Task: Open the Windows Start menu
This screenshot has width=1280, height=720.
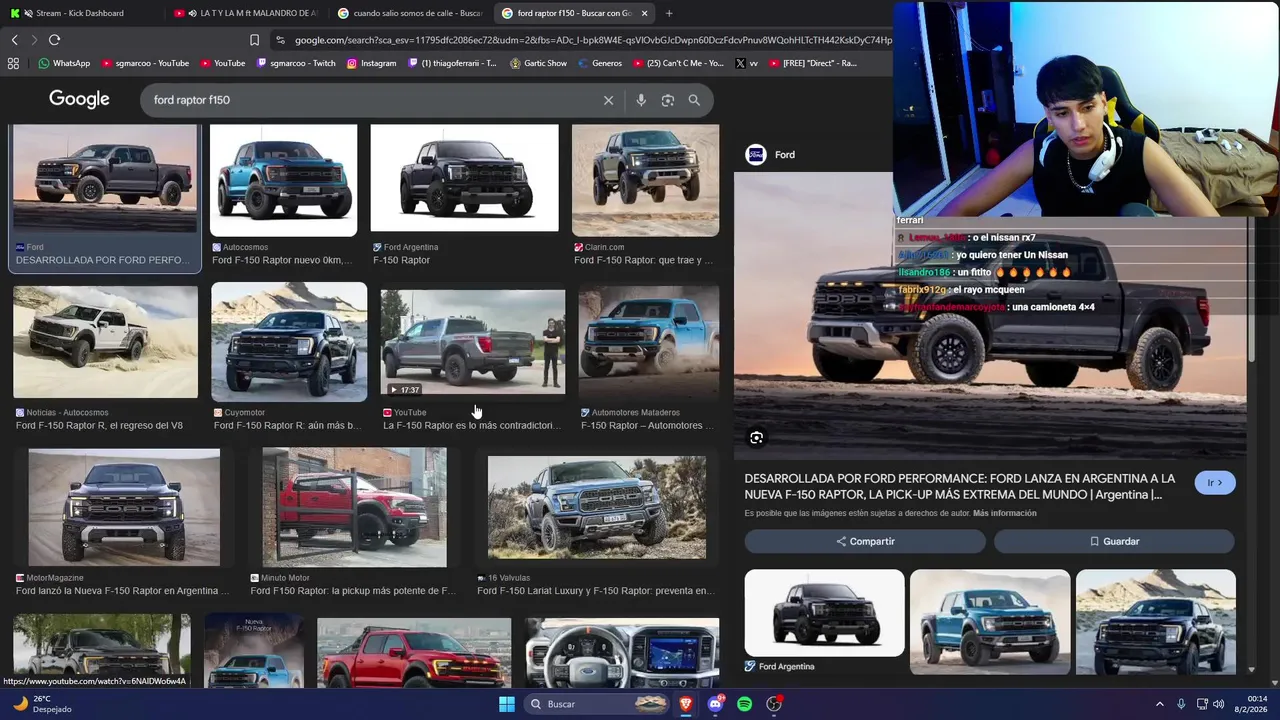Action: 507,704
